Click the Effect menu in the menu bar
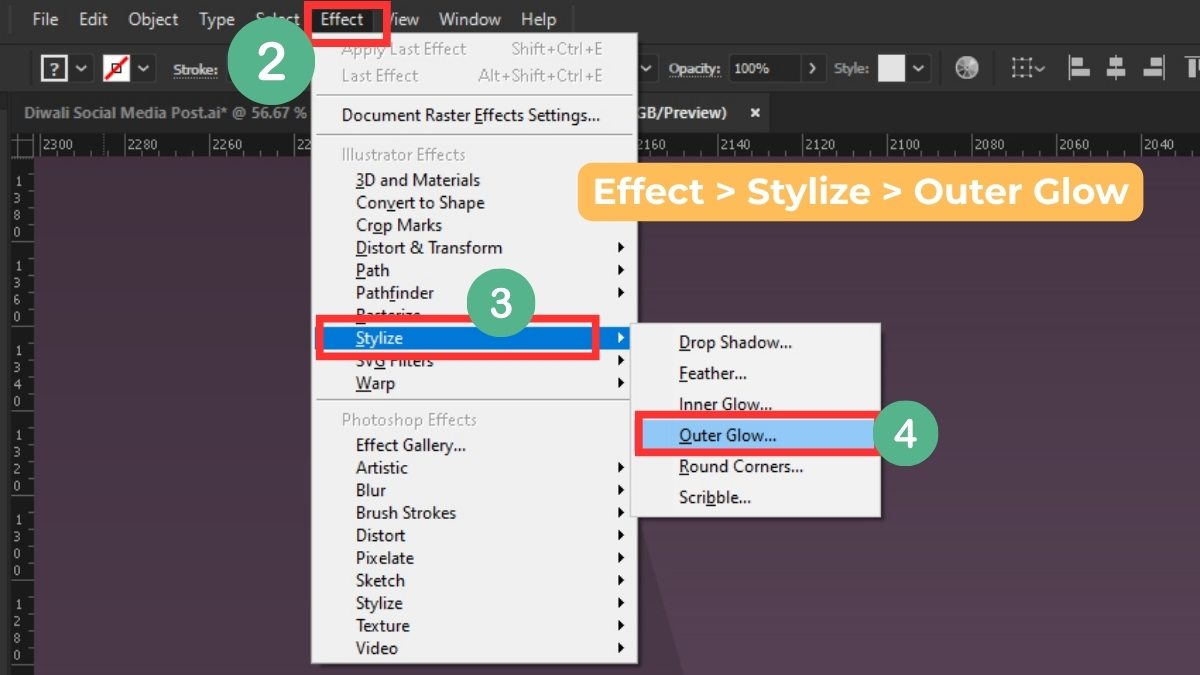Viewport: 1200px width, 675px height. click(x=342, y=19)
